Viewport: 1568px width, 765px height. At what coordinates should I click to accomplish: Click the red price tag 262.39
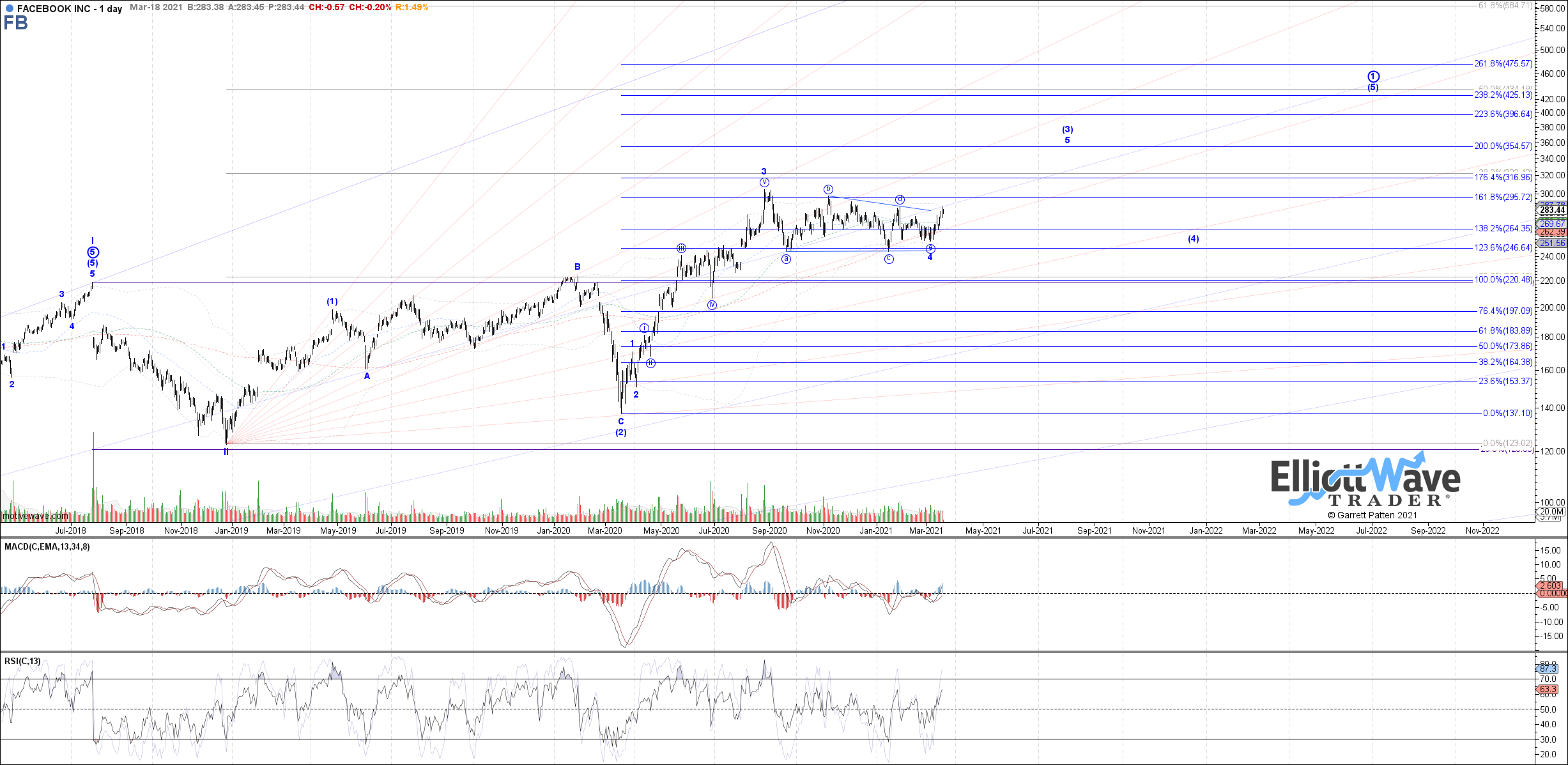click(x=1552, y=232)
